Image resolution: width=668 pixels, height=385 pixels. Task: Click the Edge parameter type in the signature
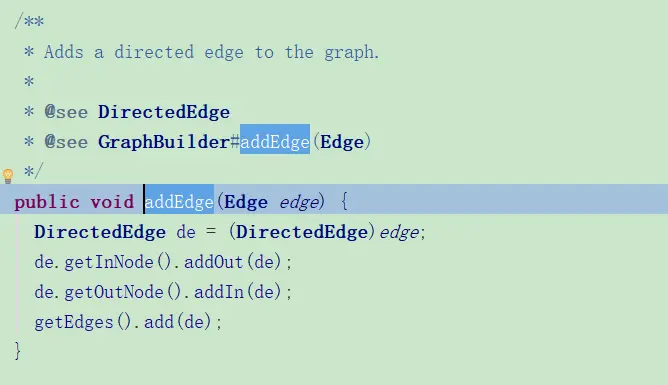246,202
